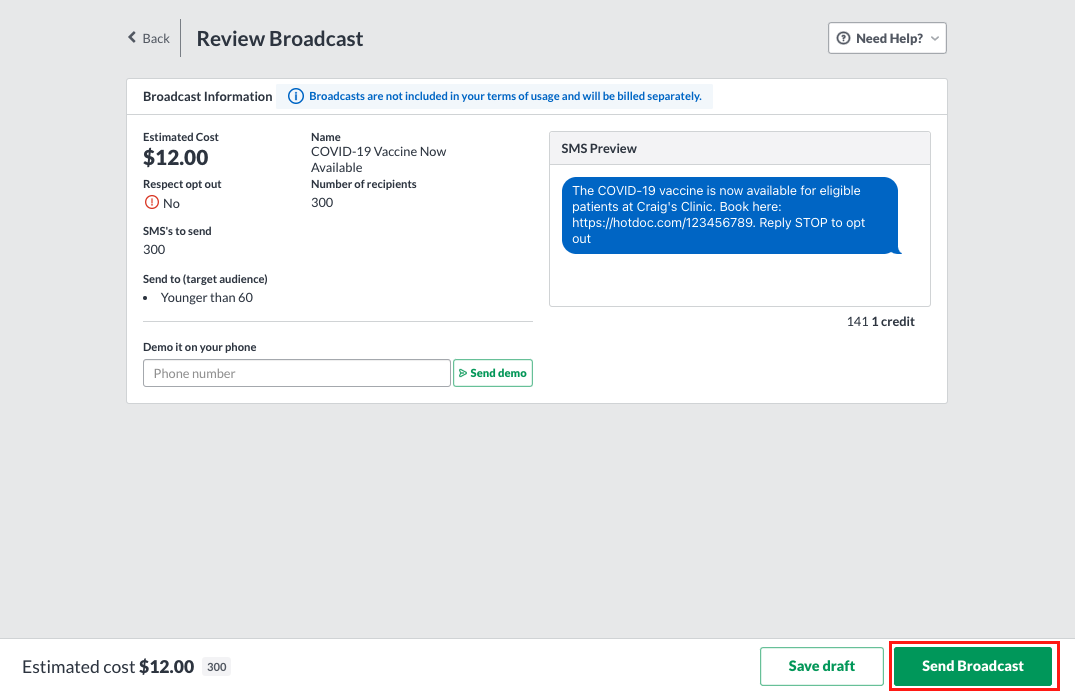The width and height of the screenshot is (1075, 693).
Task: Click the Send demo button
Action: [x=493, y=373]
